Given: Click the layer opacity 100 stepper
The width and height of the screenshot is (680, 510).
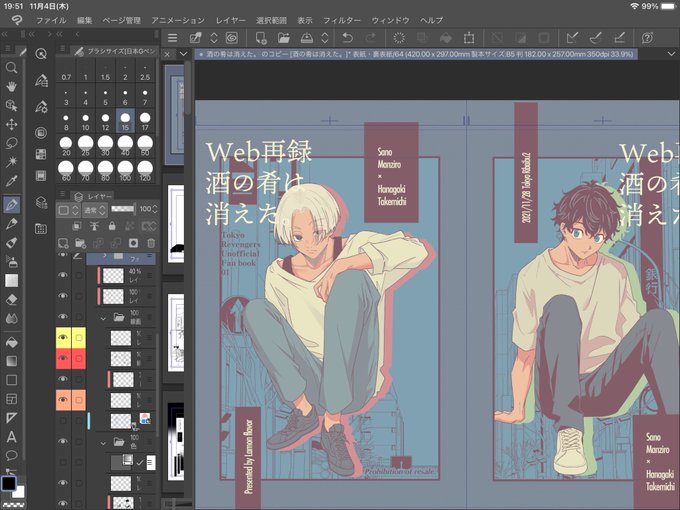Looking at the screenshot, I should (x=155, y=209).
